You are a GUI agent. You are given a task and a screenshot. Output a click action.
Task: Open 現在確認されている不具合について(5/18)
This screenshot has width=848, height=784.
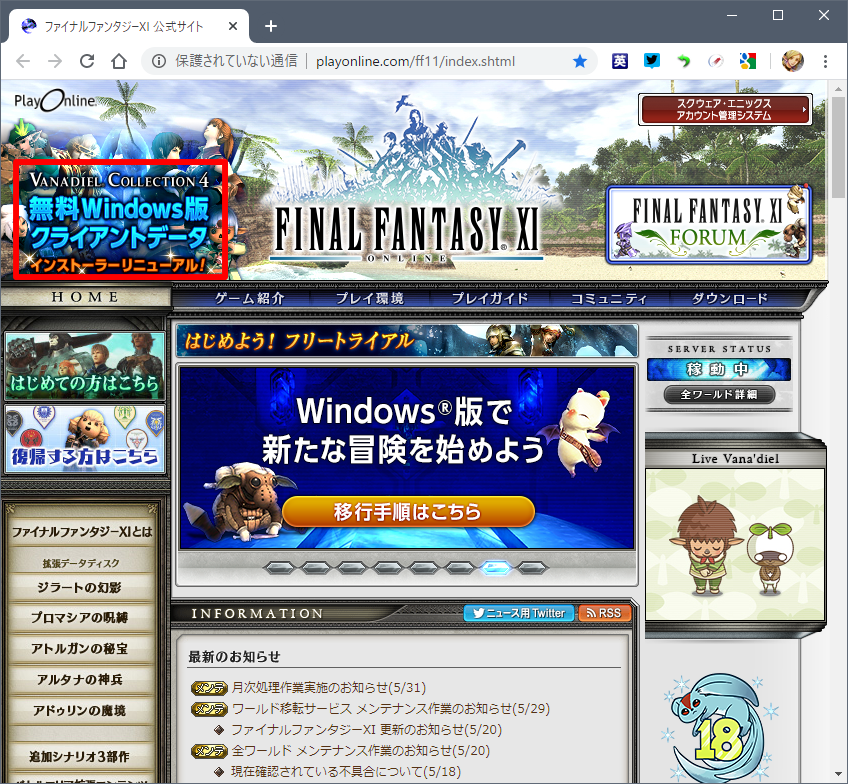(x=346, y=772)
